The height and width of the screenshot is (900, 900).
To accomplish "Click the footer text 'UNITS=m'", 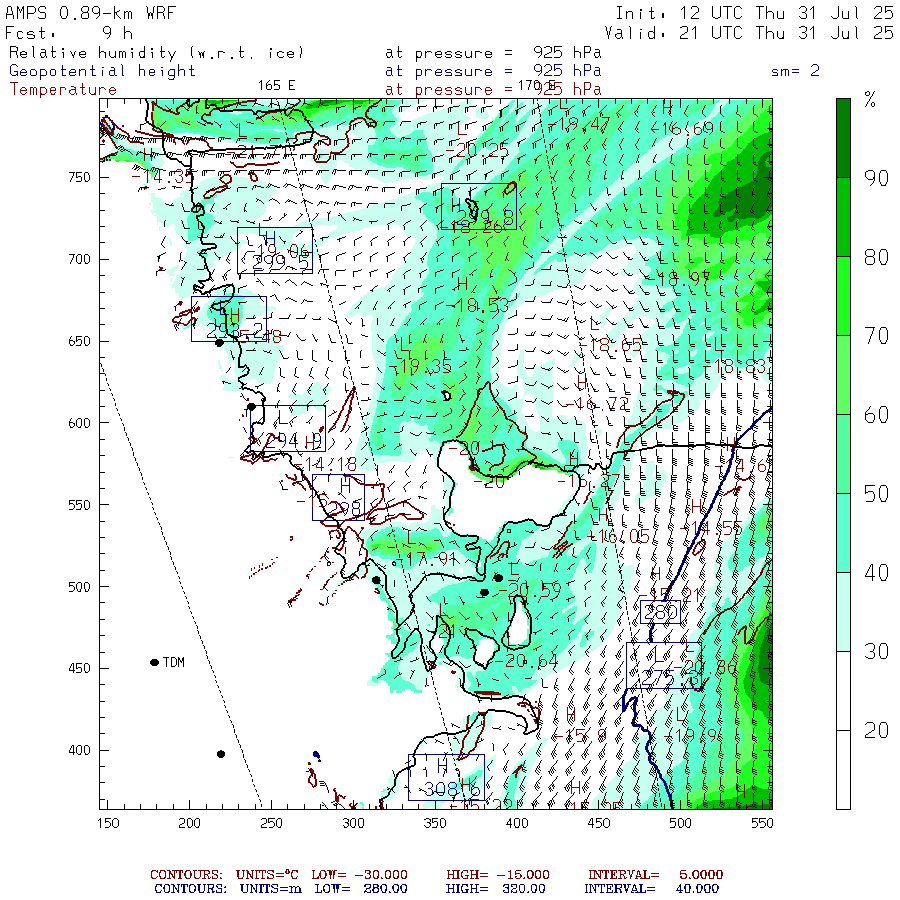I will click(270, 889).
